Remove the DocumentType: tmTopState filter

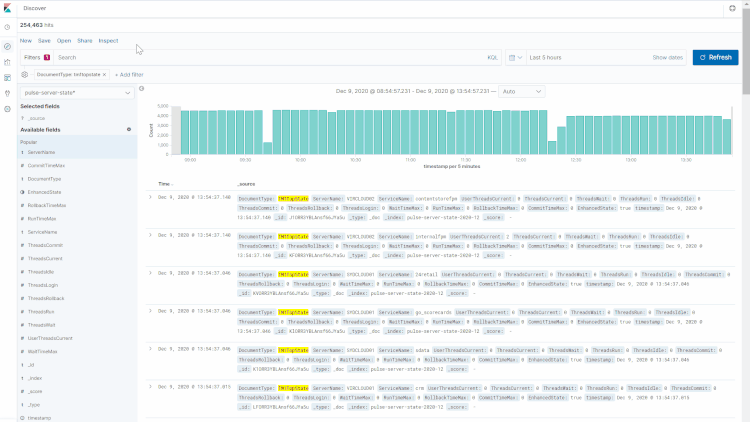(104, 75)
